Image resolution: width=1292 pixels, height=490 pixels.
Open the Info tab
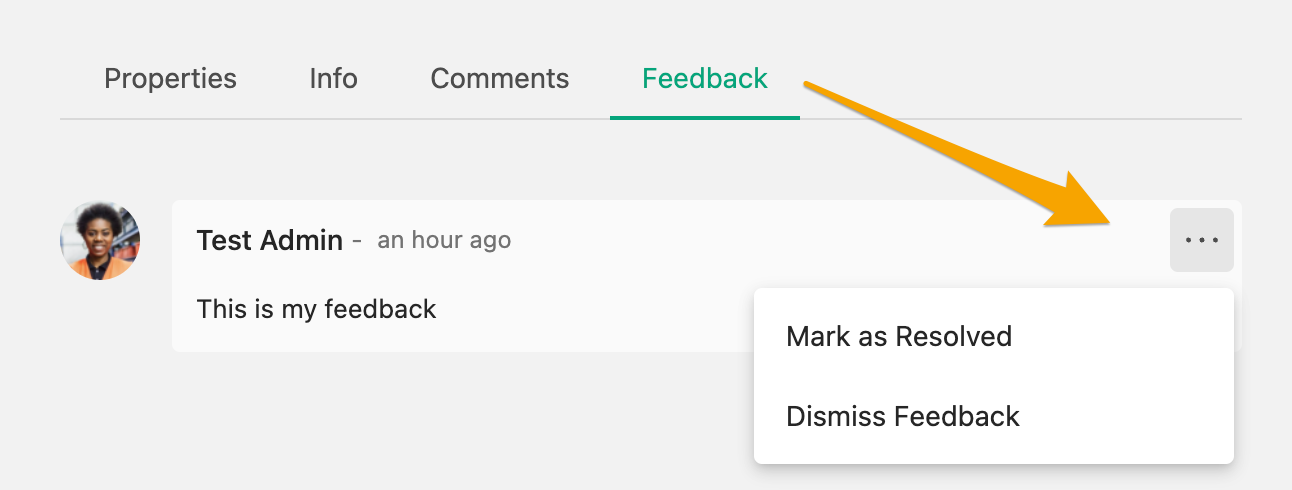tap(333, 78)
